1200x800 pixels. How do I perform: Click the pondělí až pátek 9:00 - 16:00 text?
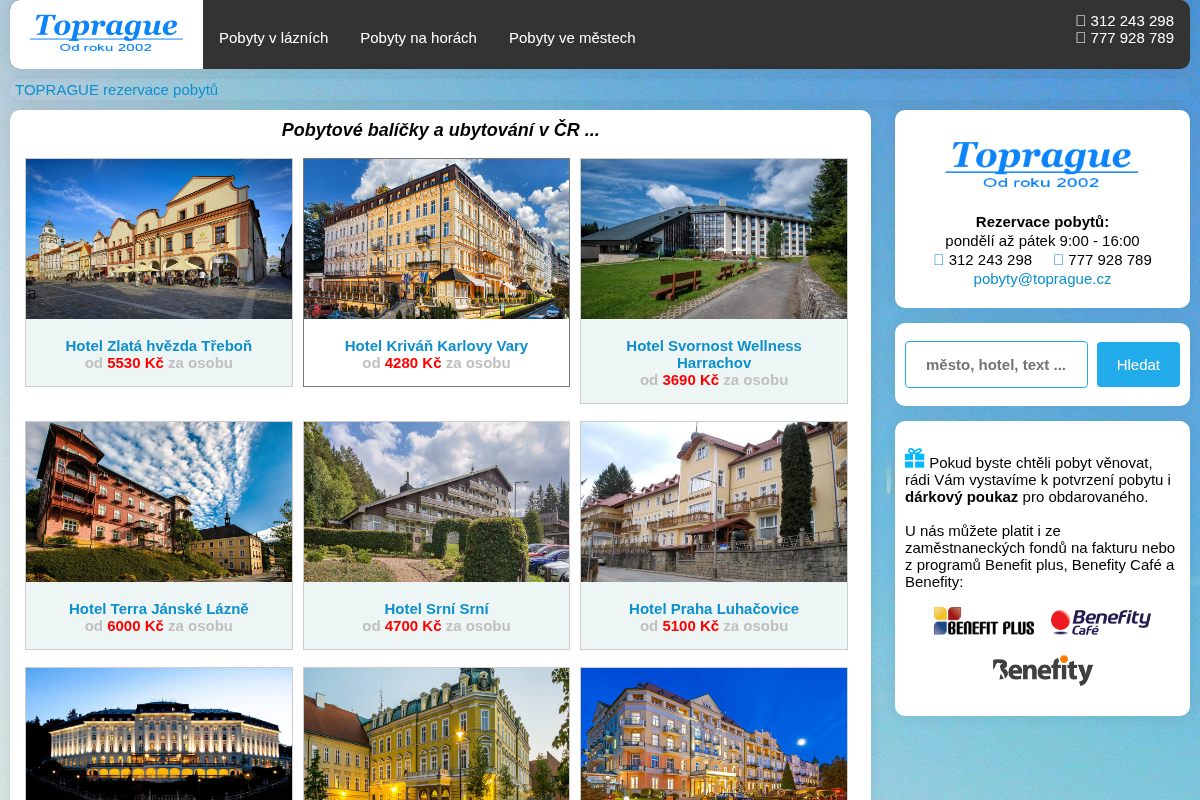1042,241
